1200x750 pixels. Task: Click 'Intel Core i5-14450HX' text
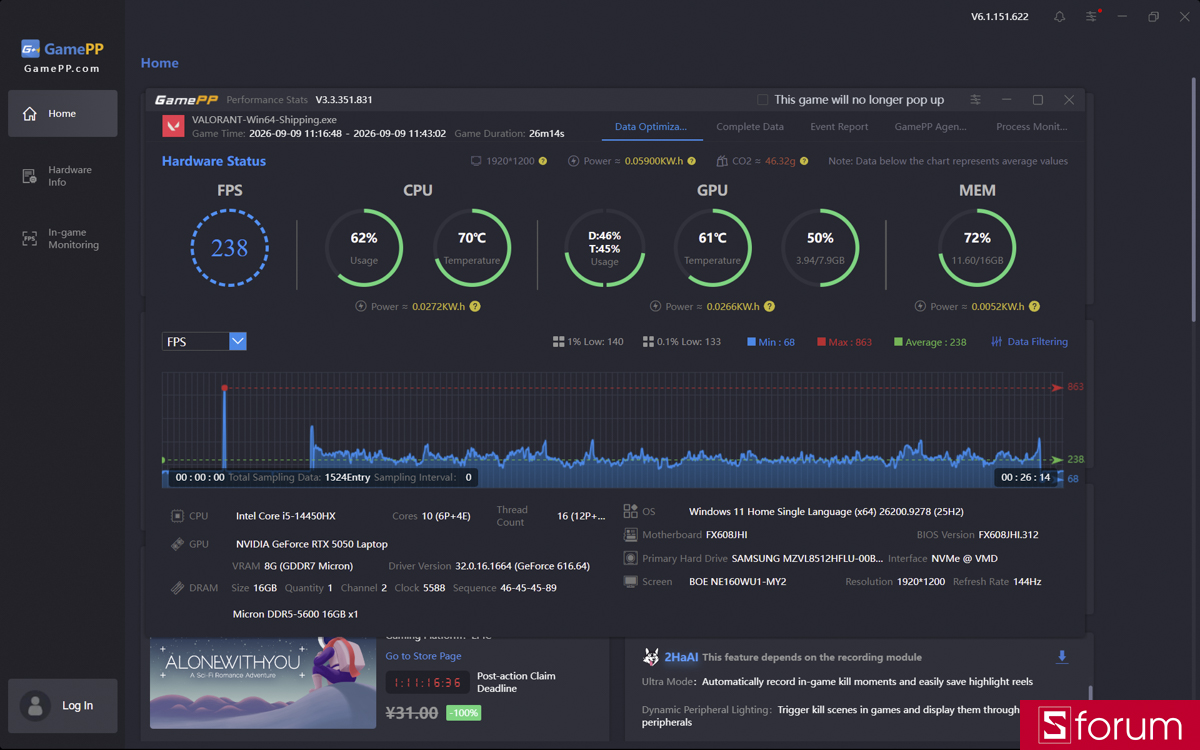click(x=286, y=516)
